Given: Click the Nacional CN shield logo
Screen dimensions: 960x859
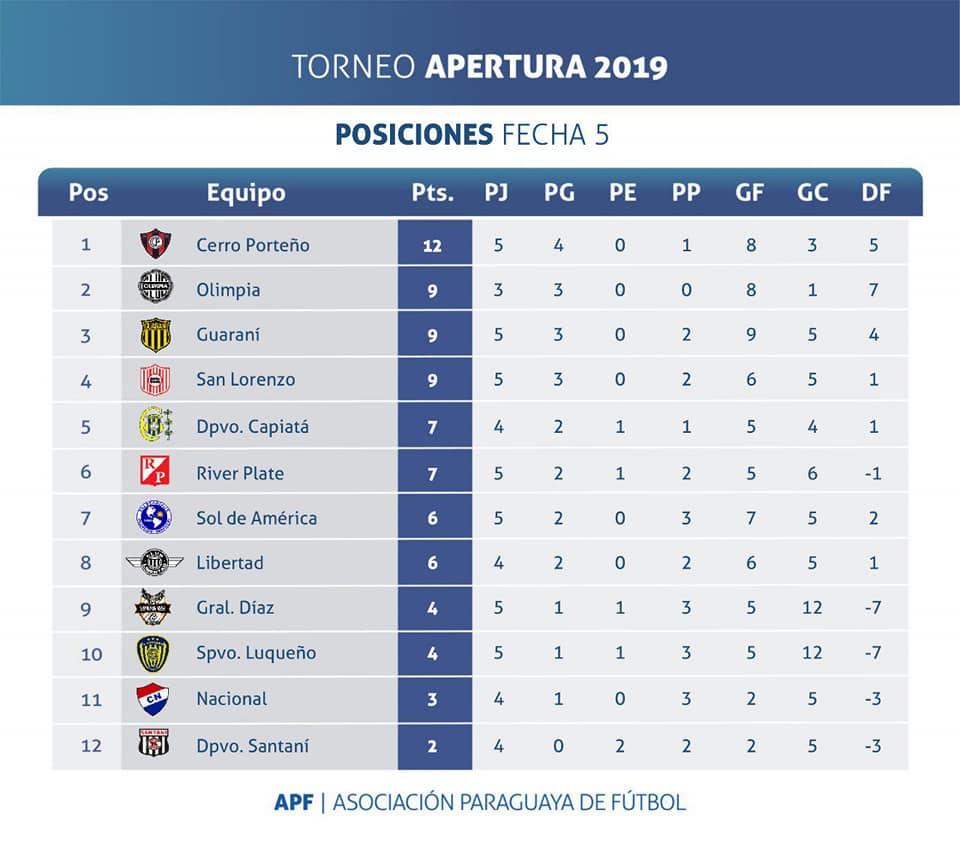Looking at the screenshot, I should coord(153,699).
